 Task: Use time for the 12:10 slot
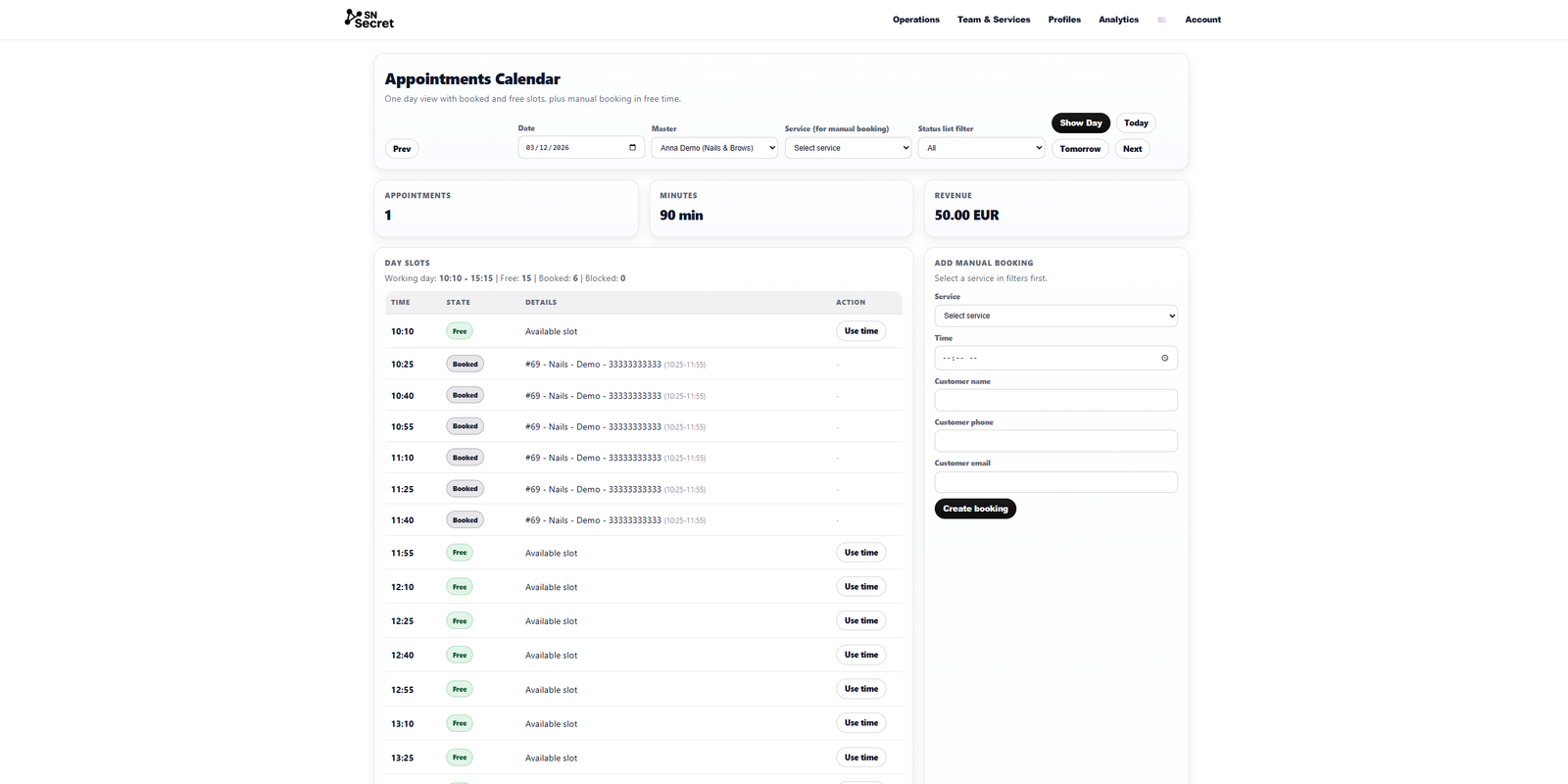point(861,587)
